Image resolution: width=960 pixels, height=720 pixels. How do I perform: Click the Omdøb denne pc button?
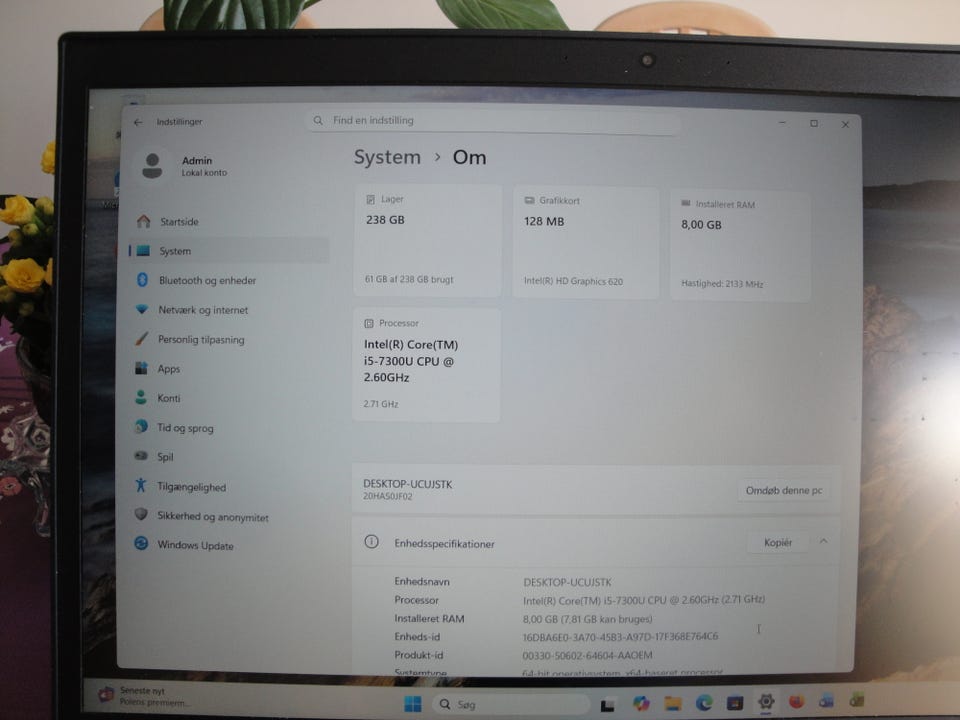coord(784,490)
